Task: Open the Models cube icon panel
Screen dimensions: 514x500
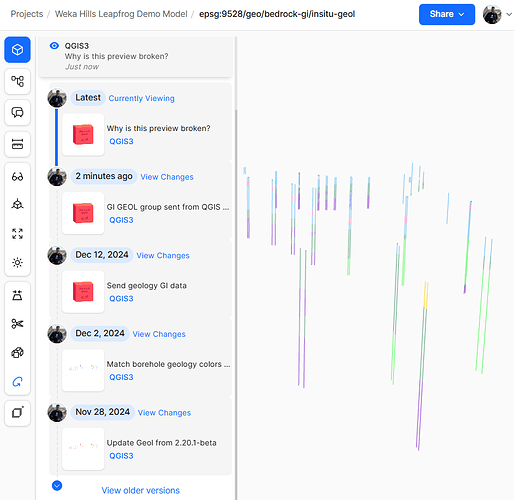Action: [x=17, y=50]
